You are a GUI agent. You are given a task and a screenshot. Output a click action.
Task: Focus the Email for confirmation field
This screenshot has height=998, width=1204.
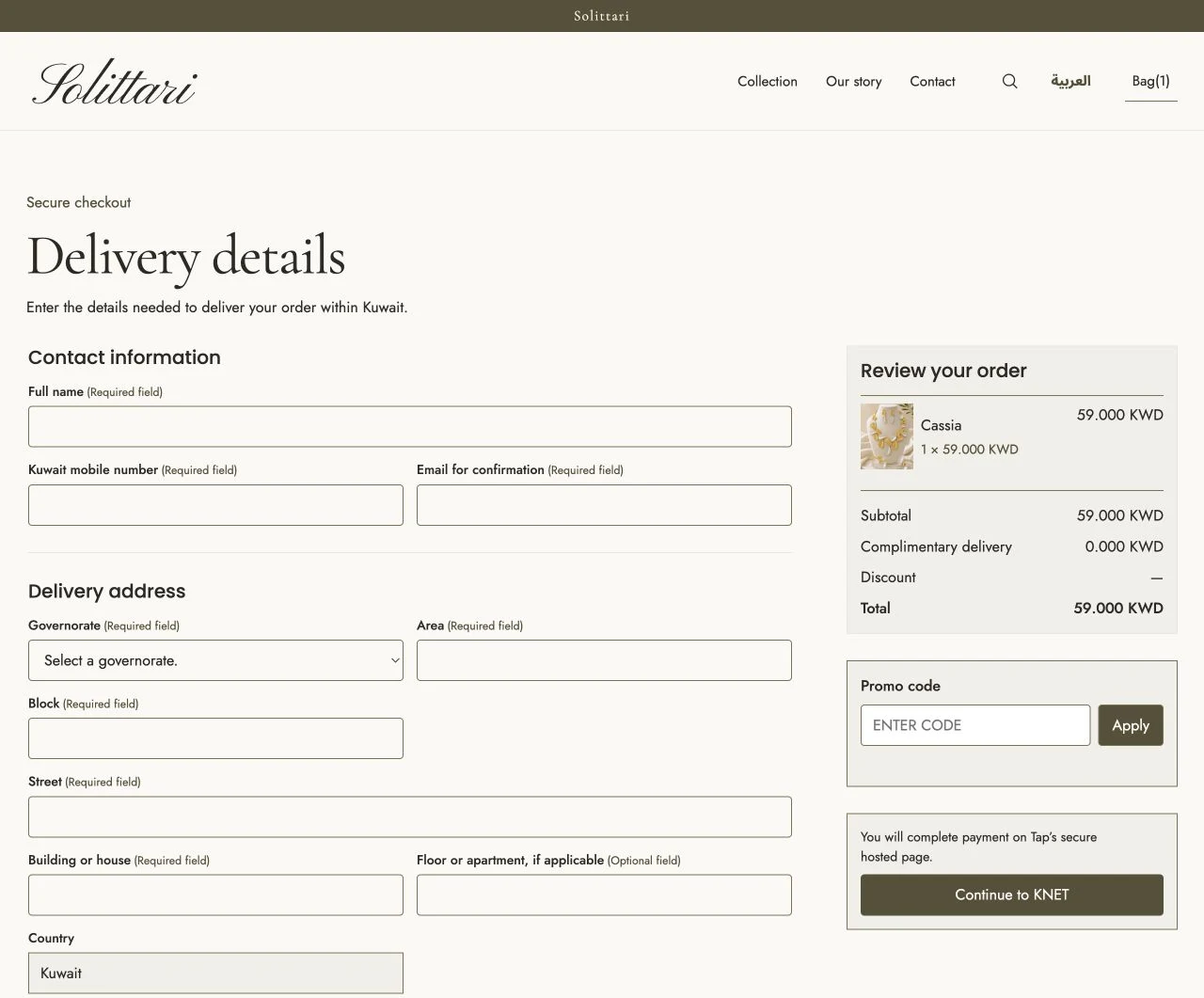(x=604, y=505)
